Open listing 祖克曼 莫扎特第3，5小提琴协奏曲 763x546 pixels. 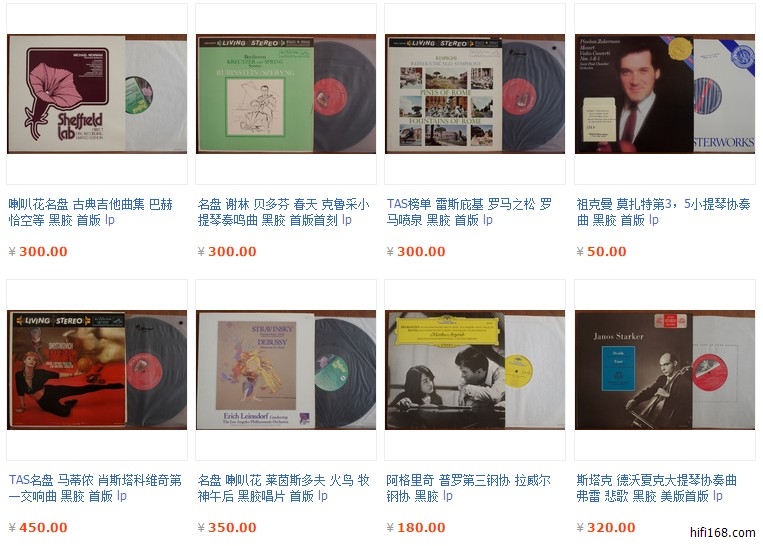(663, 212)
